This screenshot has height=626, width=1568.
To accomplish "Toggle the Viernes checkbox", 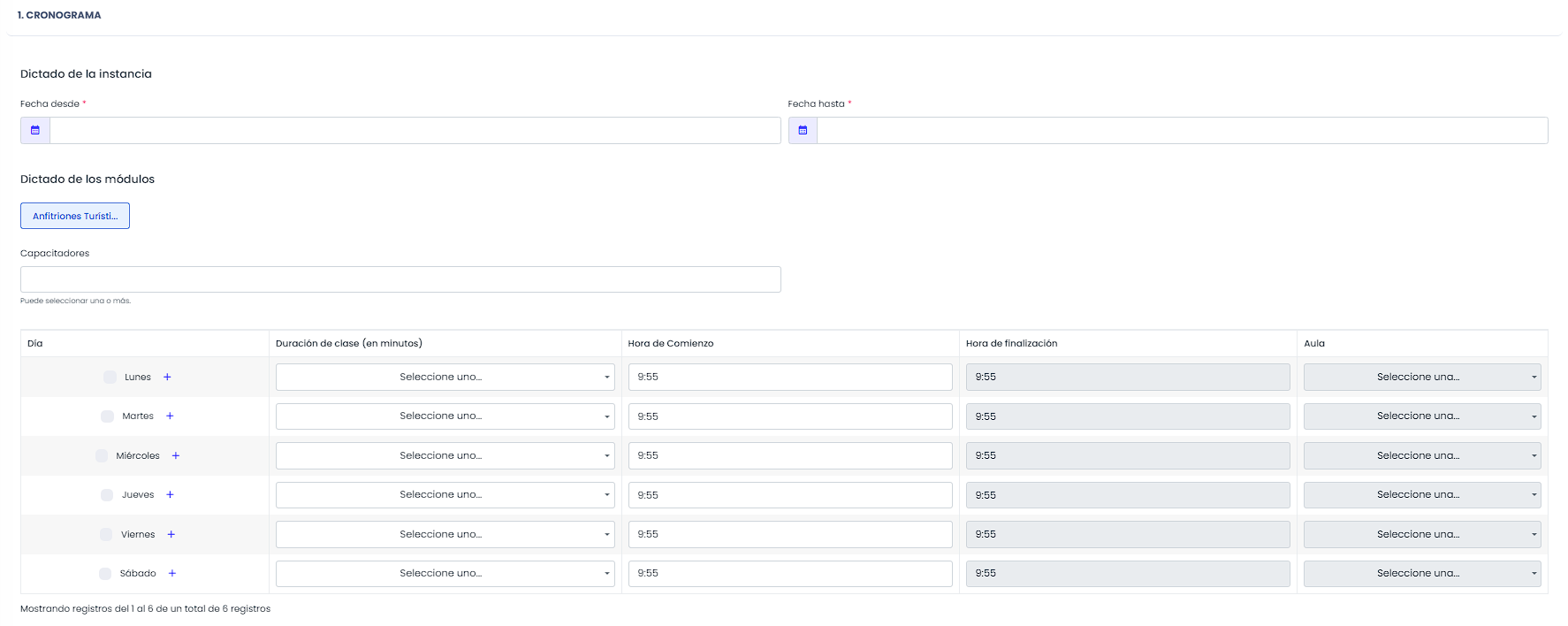I will click(x=106, y=534).
